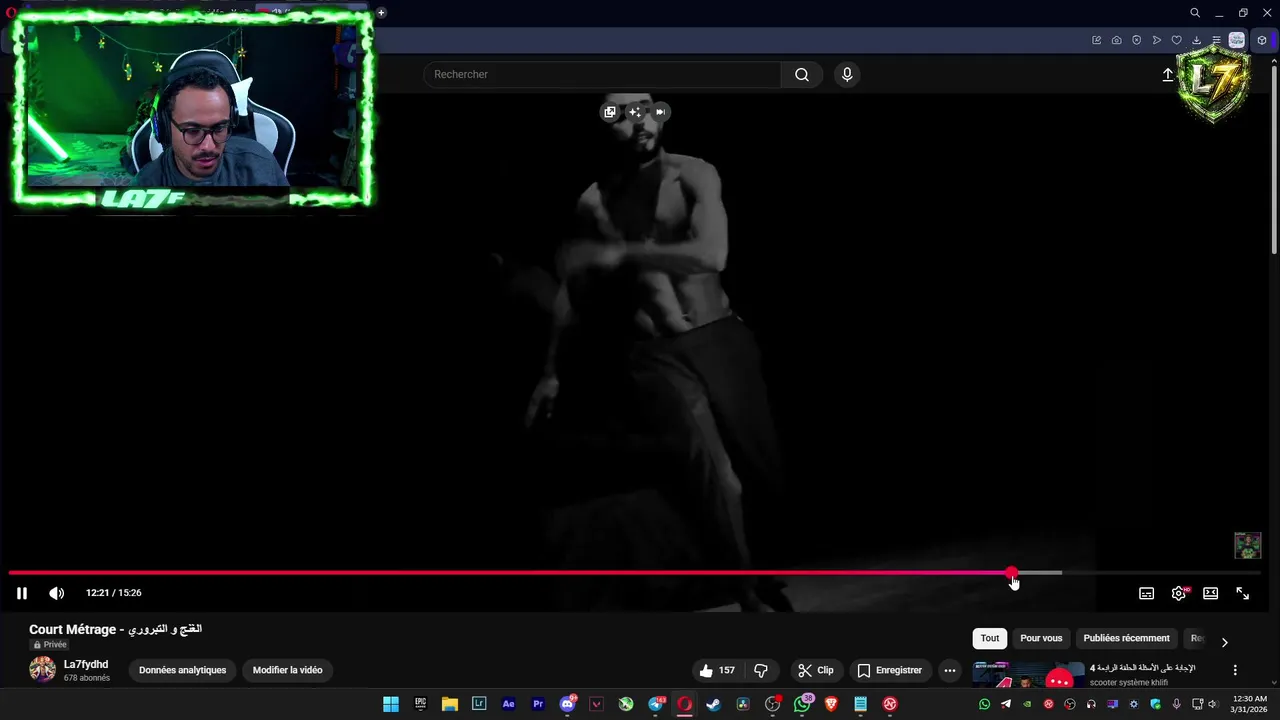Screen dimensions: 1280x720
Task: Focus the Rechercher search field
Action: pos(602,75)
